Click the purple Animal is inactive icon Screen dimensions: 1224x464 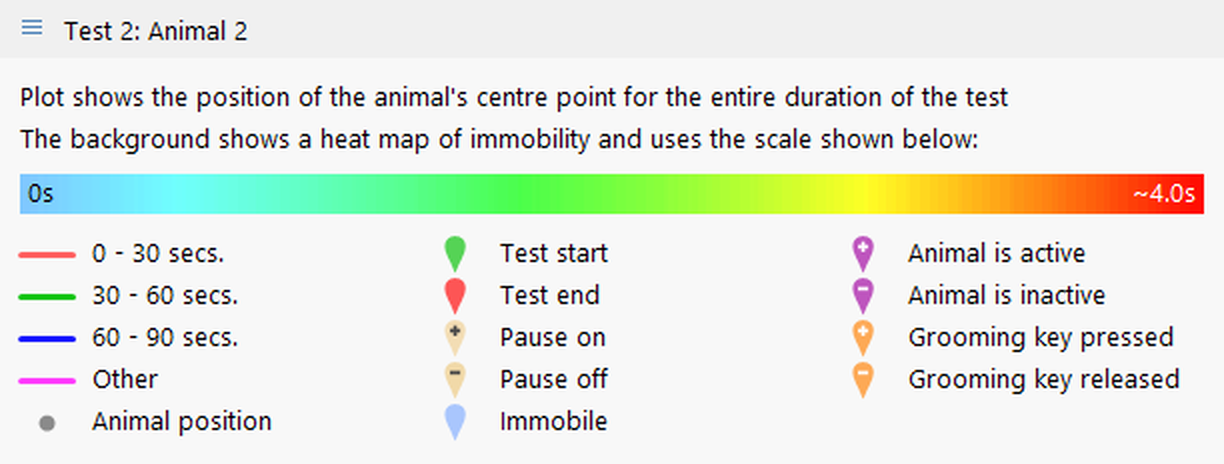coord(863,296)
